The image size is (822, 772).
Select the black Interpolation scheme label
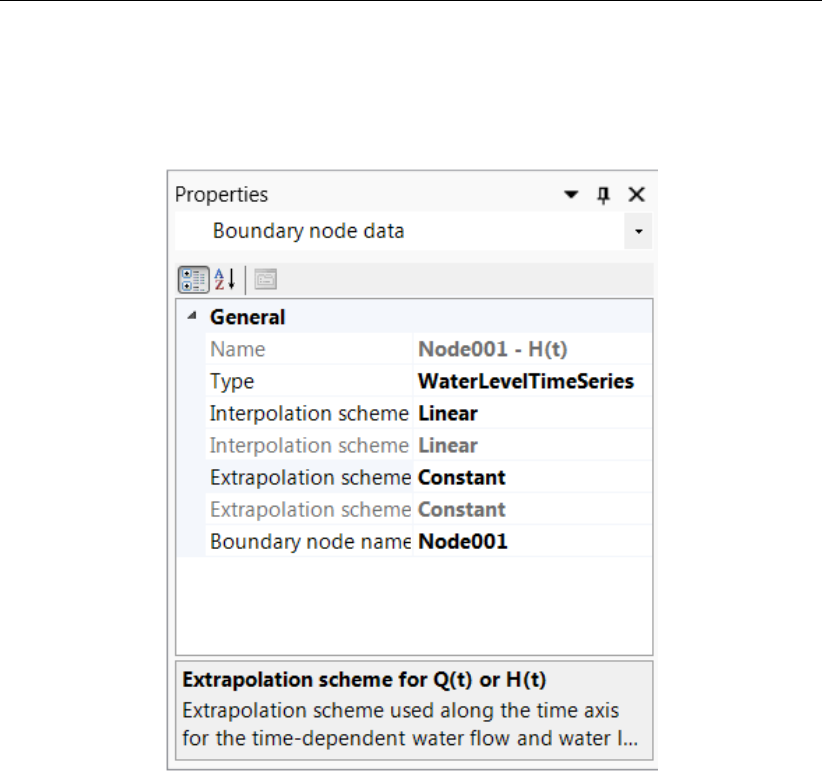pos(309,413)
